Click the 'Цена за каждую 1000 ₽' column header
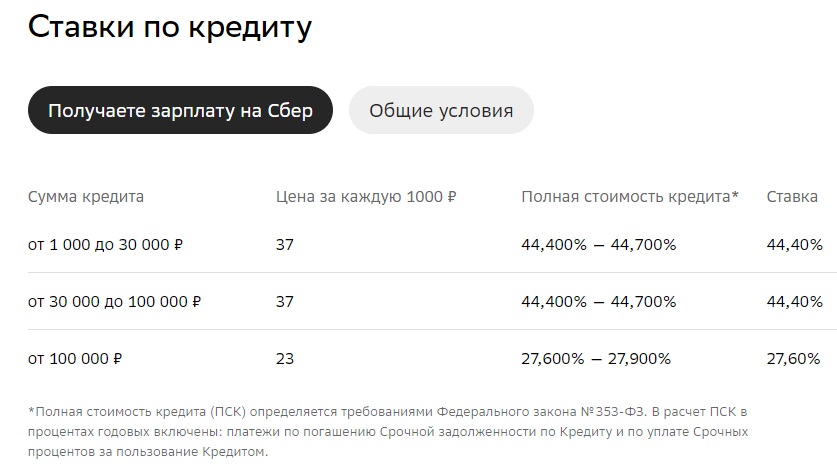Screen dimensions: 837x464 pyautogui.click(x=366, y=196)
